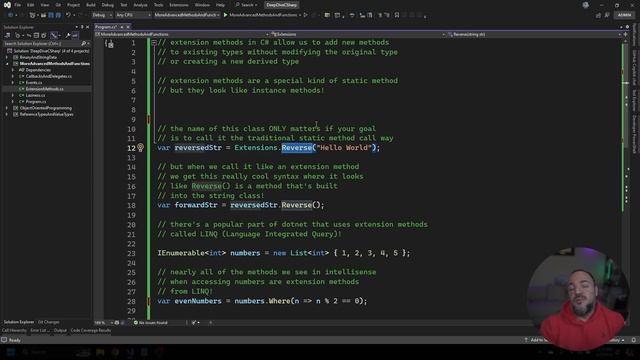Open the Edit menu
Viewport: 640px width, 360px height.
pos(31,5)
